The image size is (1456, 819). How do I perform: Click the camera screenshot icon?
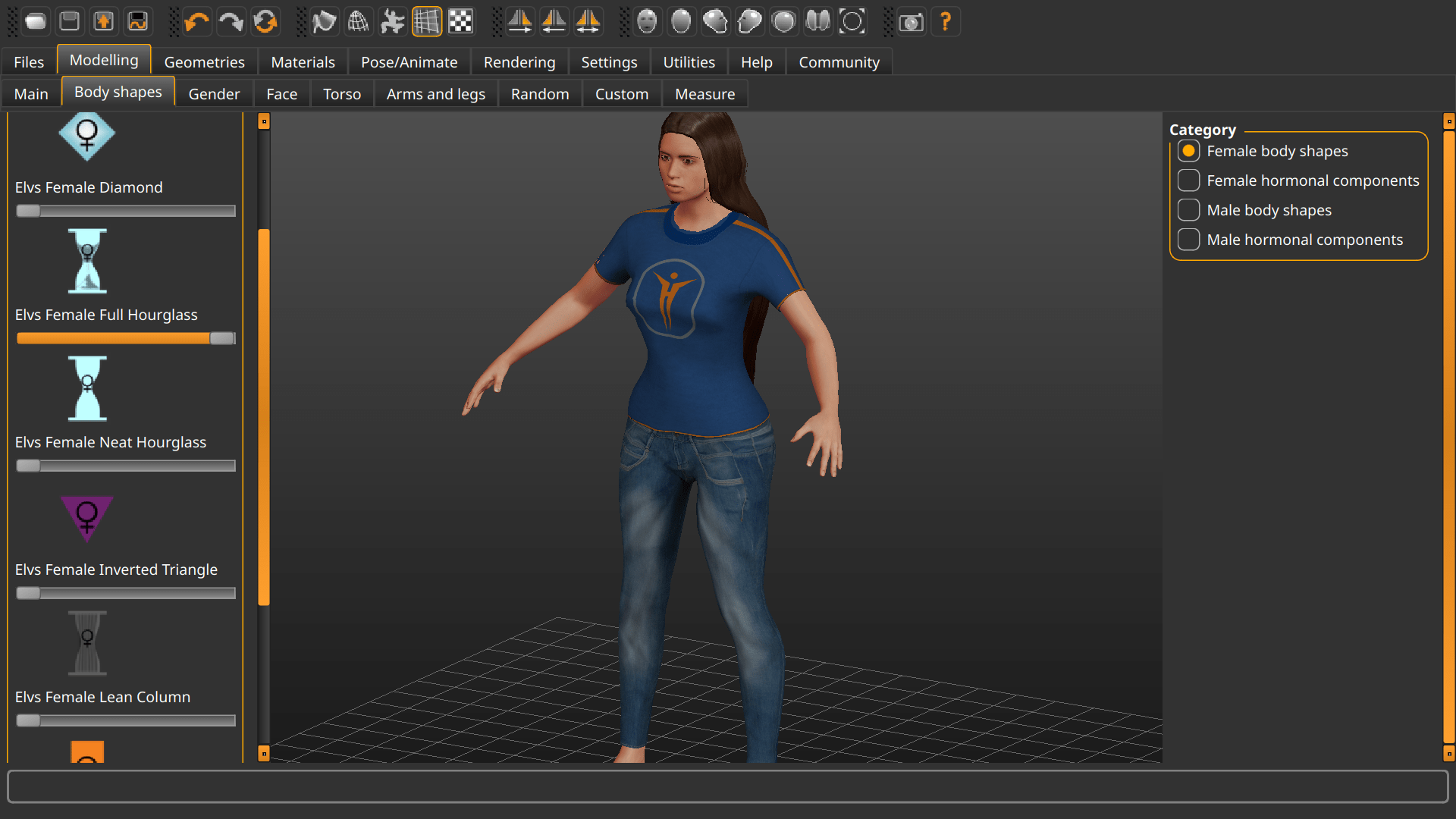tap(911, 22)
